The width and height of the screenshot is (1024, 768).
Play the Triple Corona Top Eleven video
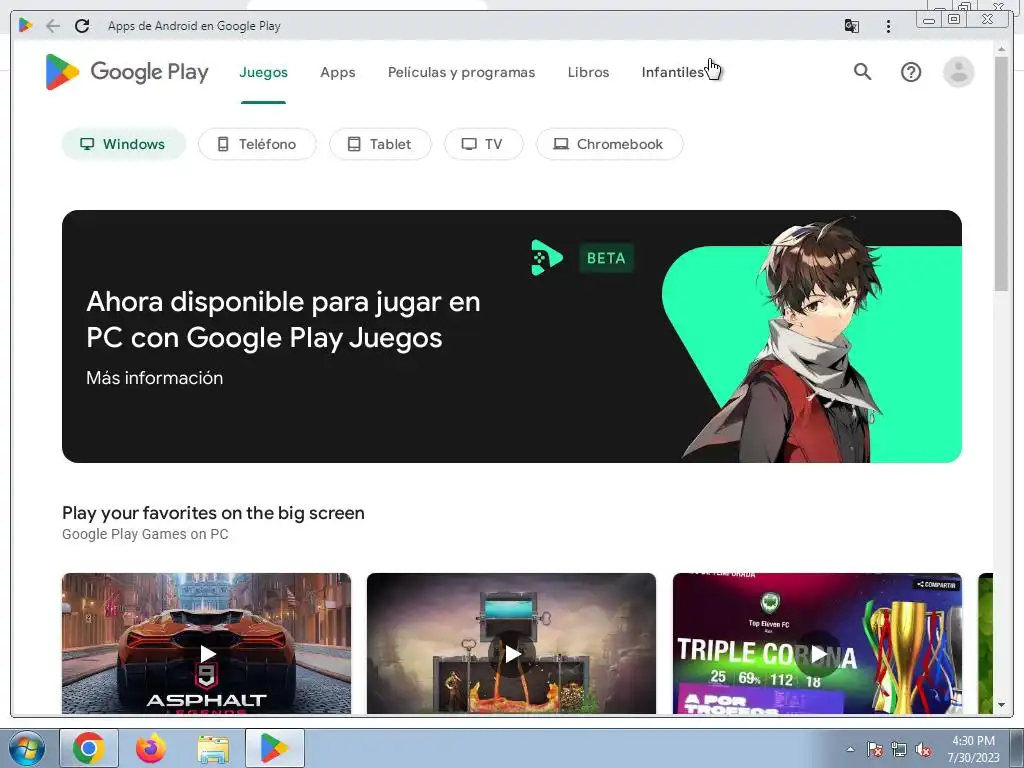[x=817, y=653]
